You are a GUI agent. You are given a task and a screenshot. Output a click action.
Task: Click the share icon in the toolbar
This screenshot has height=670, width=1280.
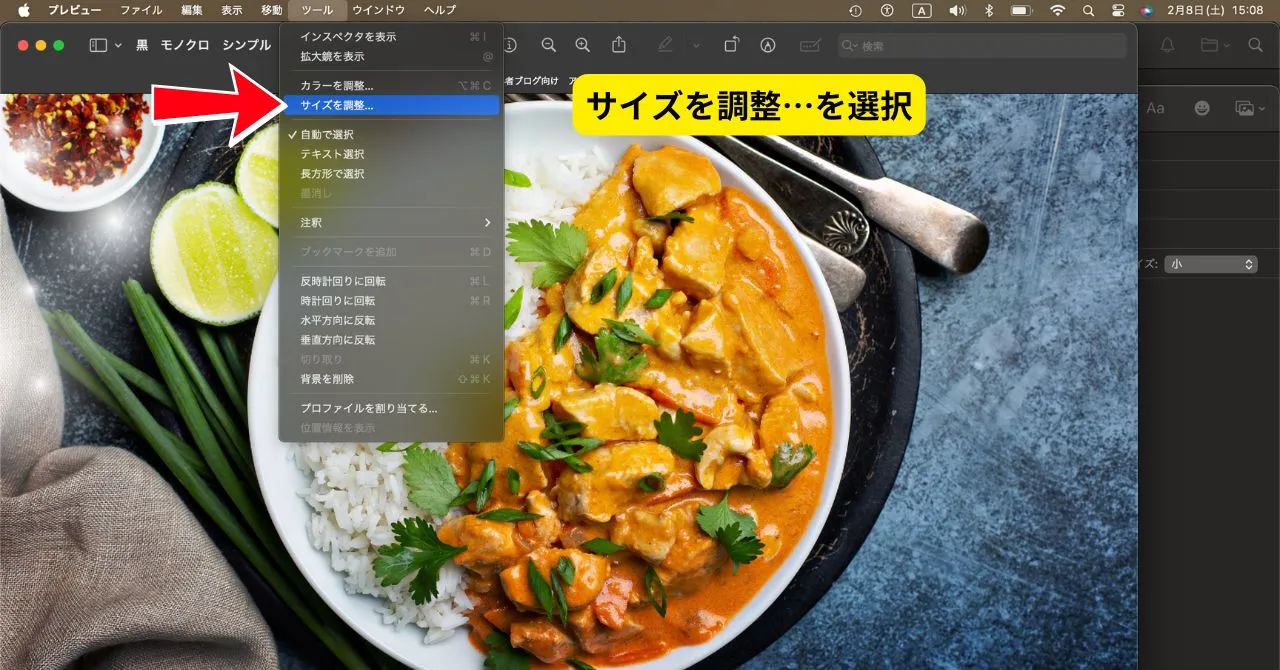[619, 45]
